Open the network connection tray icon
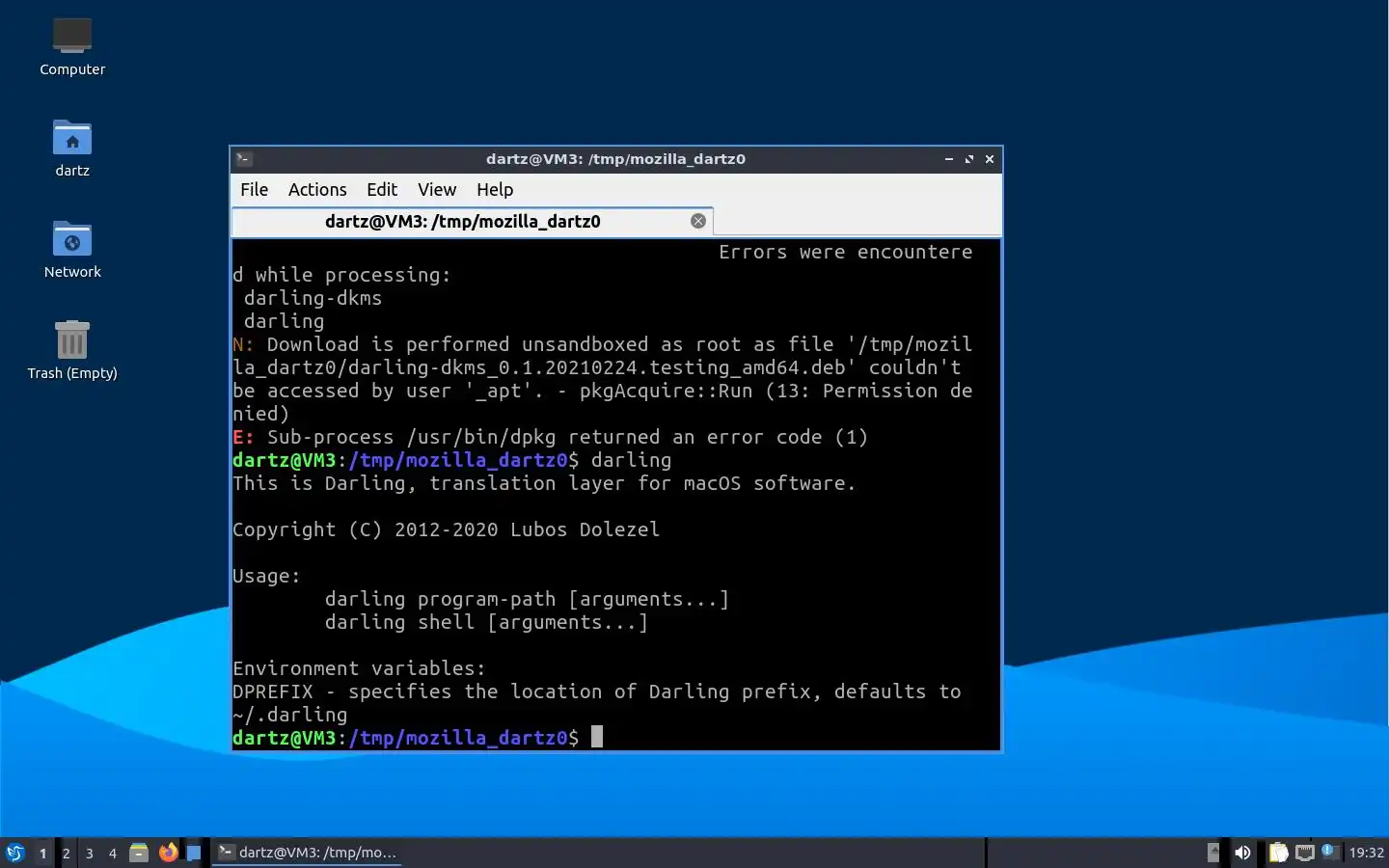Viewport: 1389px width, 868px height. pos(1305,853)
